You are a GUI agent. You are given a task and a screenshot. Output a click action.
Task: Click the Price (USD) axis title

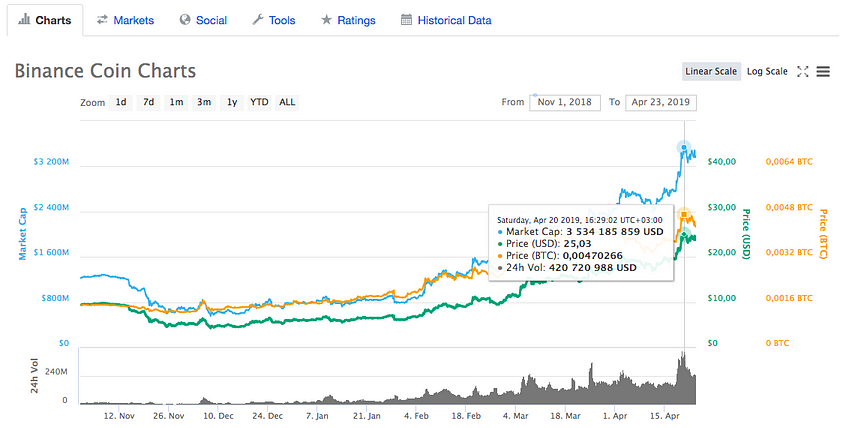click(x=747, y=234)
